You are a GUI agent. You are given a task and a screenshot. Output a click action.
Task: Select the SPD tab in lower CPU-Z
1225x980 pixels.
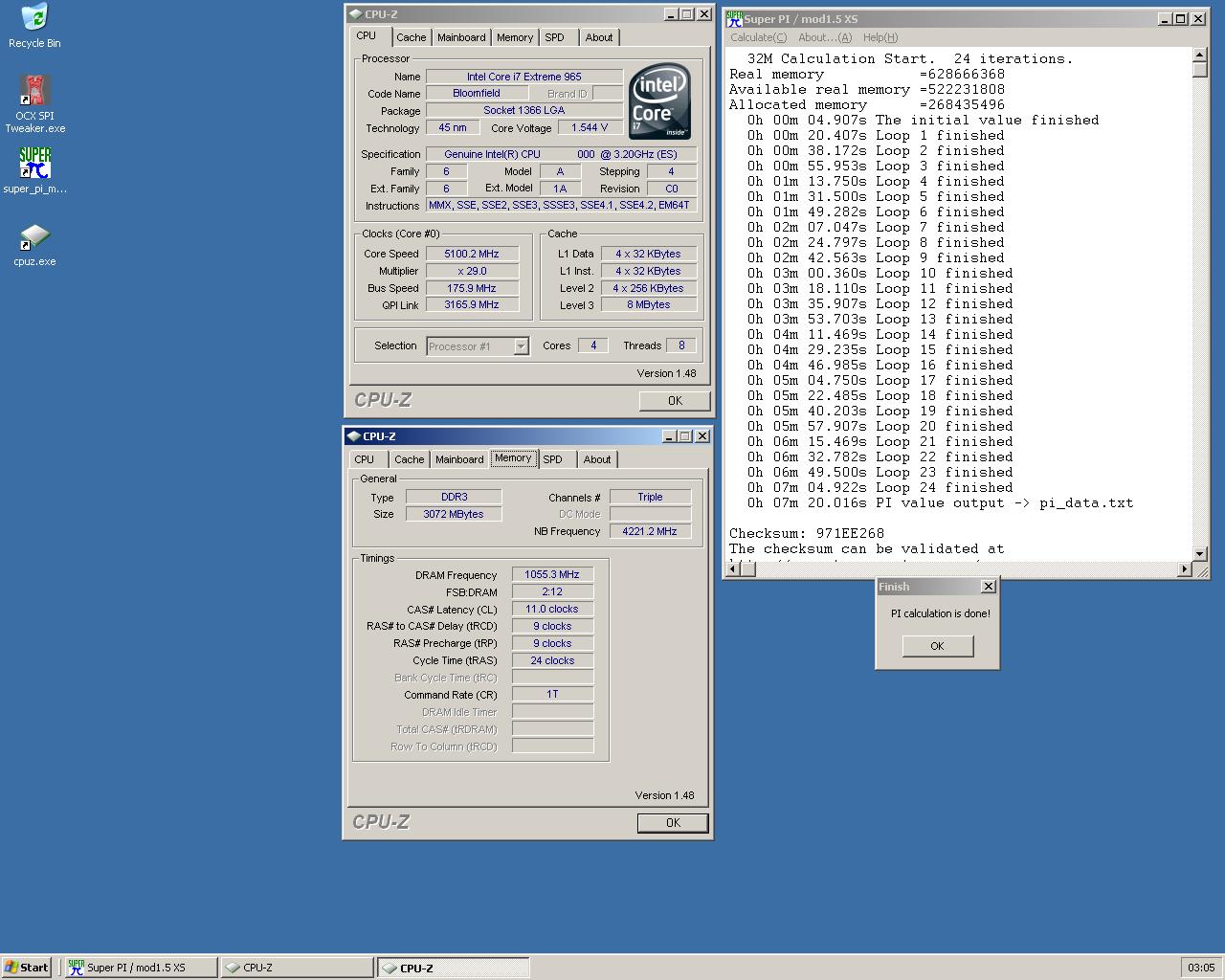[553, 459]
